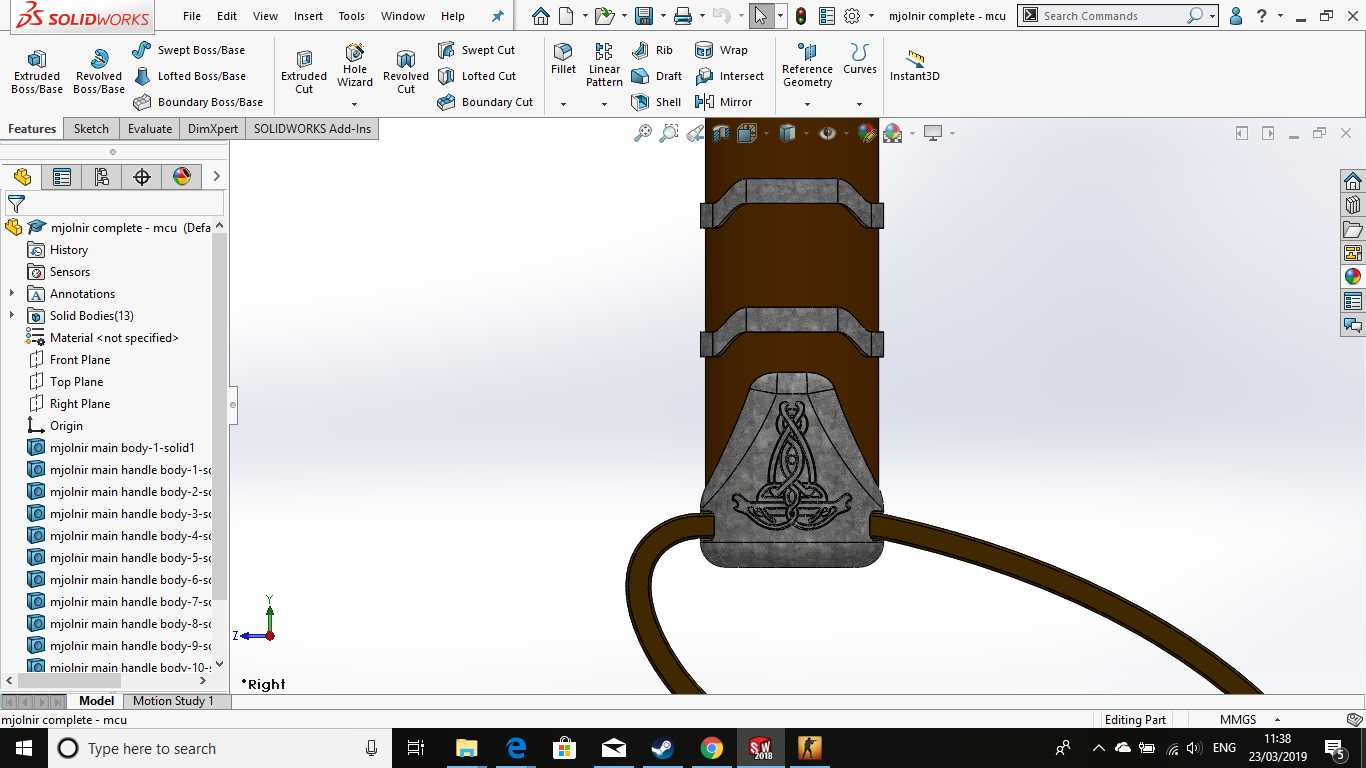Switch to the Motion Study 1 tab
This screenshot has width=1366, height=768.
(173, 701)
